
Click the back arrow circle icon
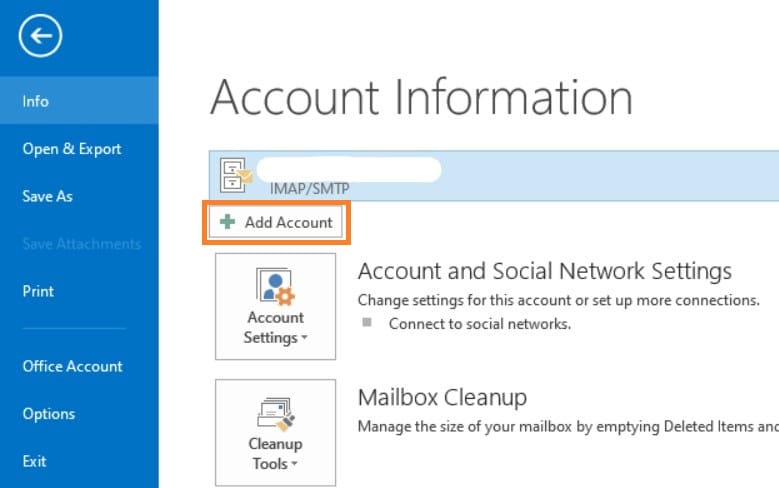click(40, 37)
